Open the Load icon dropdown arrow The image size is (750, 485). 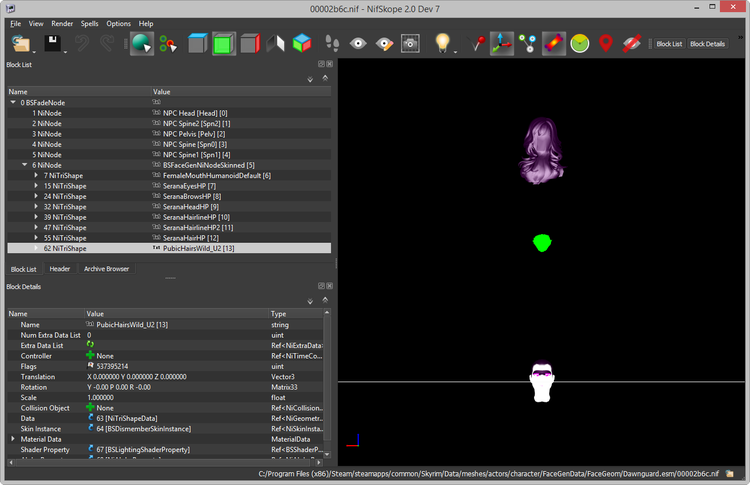(x=34, y=52)
